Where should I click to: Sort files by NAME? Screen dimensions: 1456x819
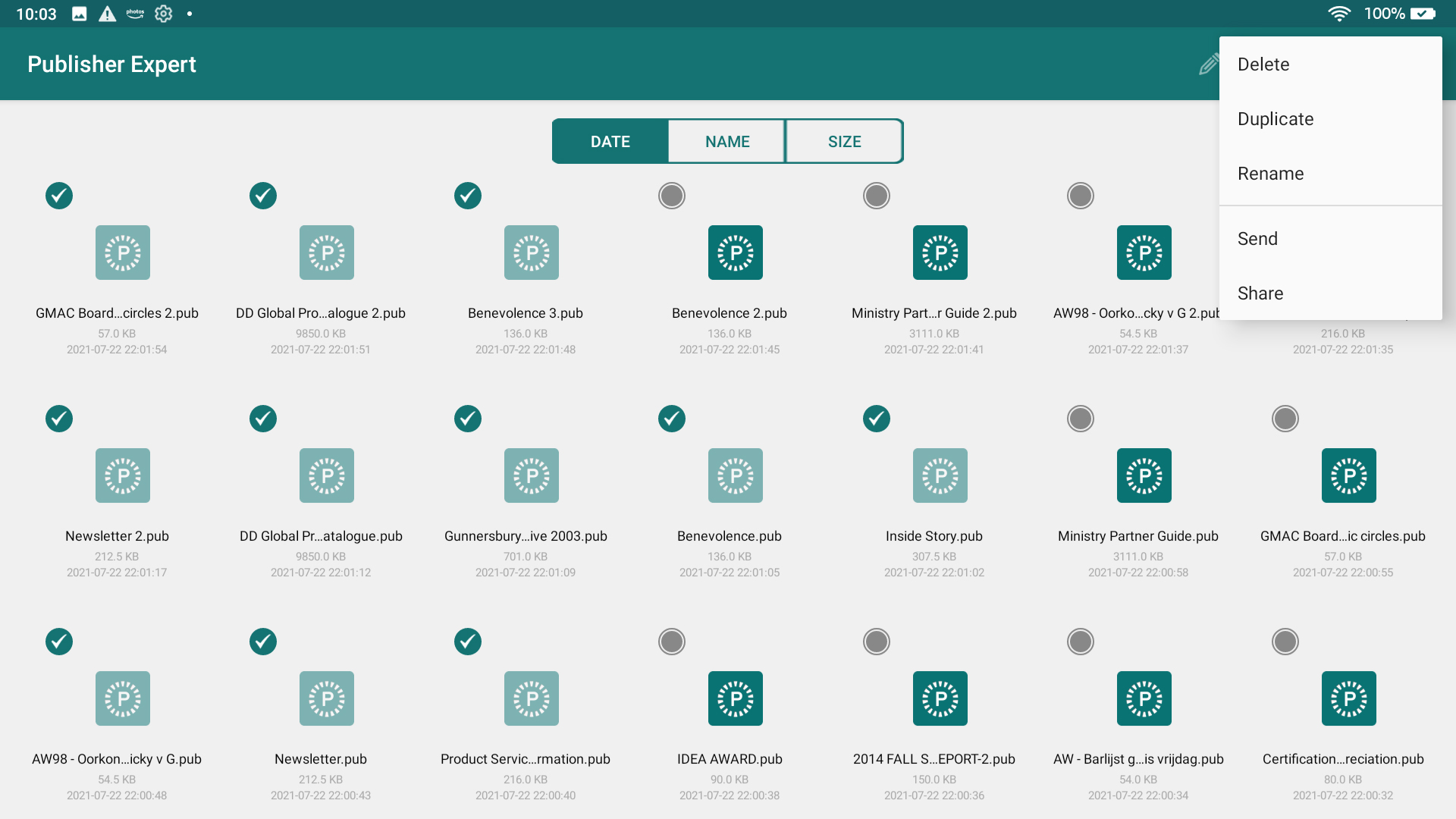(727, 141)
